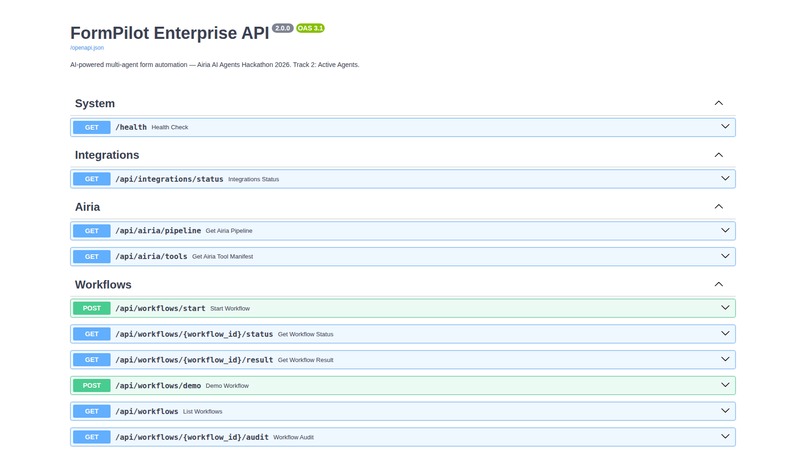Click the GET badge for integrations status

[x=91, y=179]
